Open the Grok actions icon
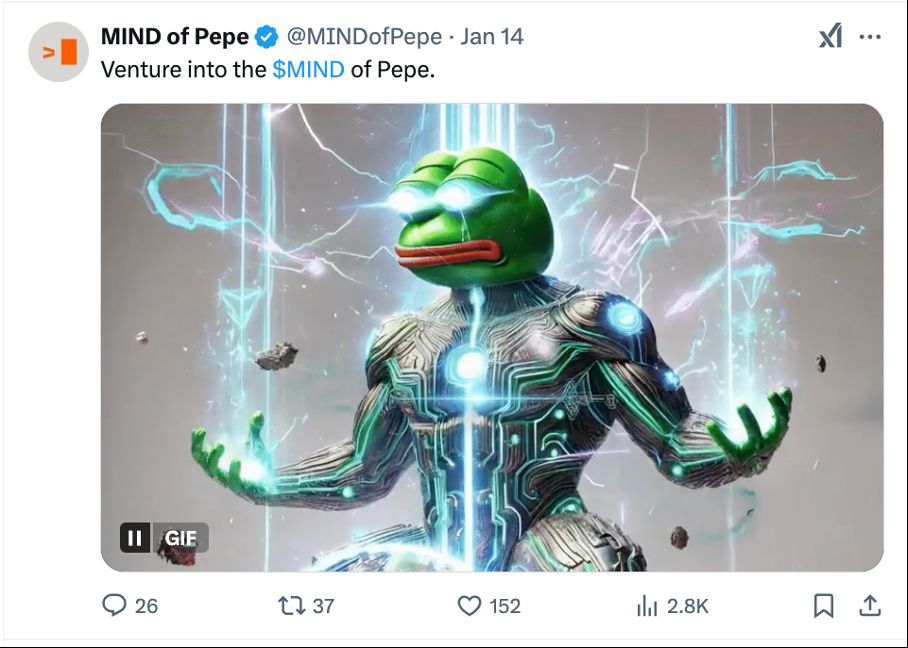 (831, 37)
